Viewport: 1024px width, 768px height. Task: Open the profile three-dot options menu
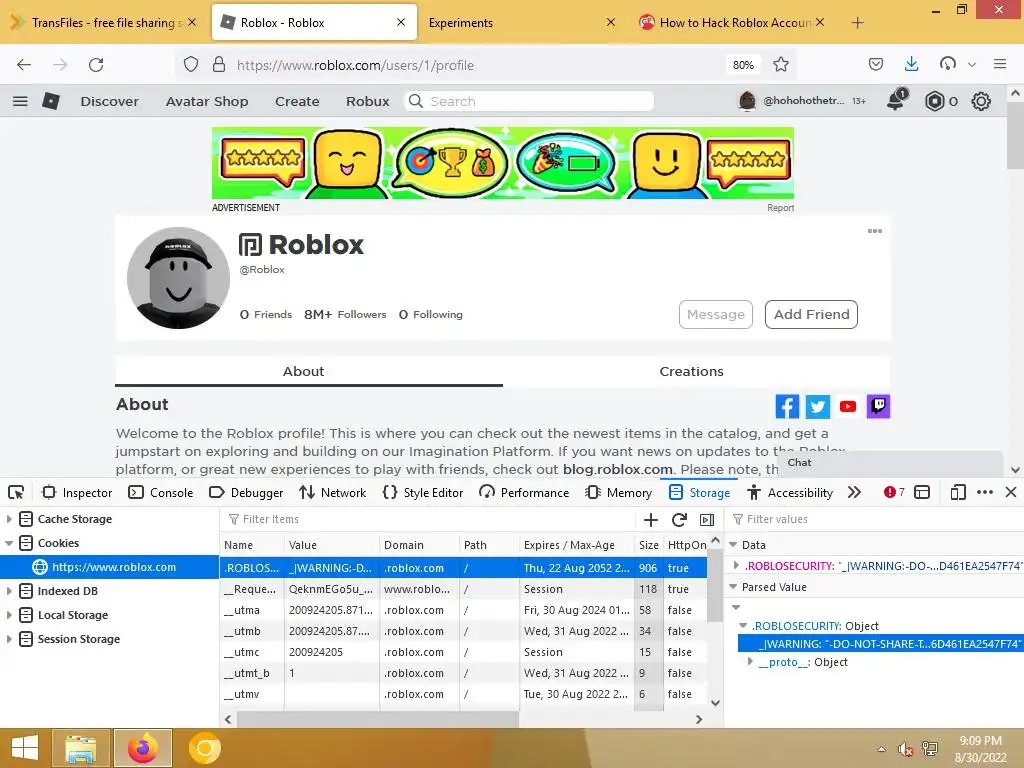click(x=874, y=231)
